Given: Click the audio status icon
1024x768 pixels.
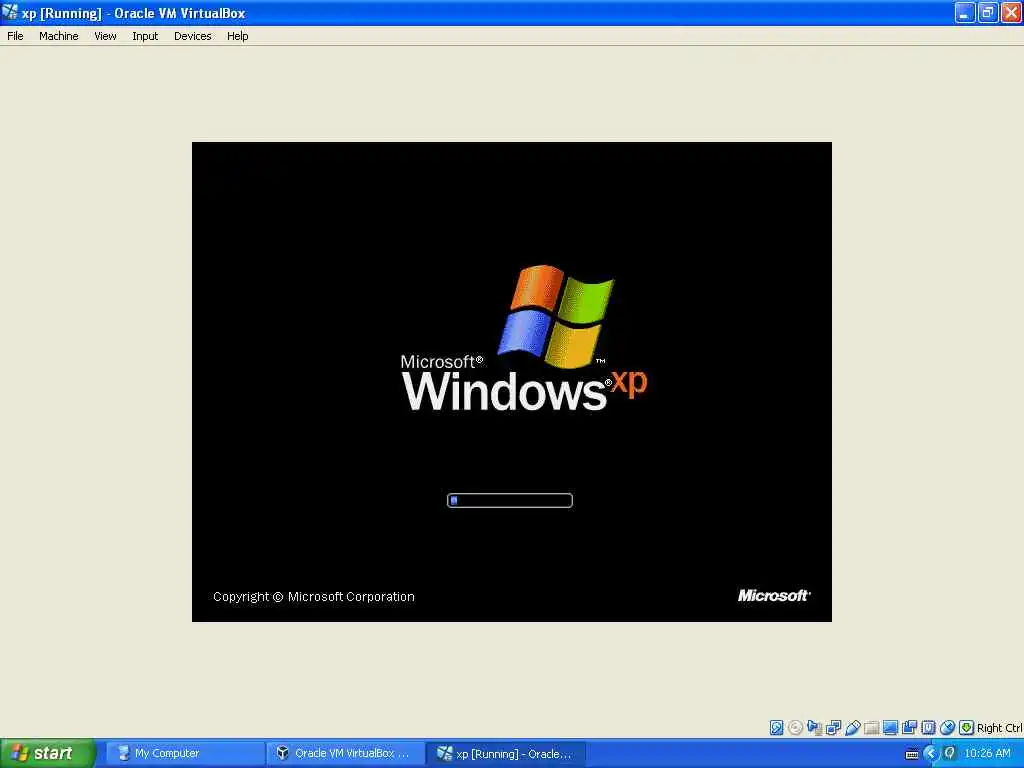Looking at the screenshot, I should pos(814,728).
